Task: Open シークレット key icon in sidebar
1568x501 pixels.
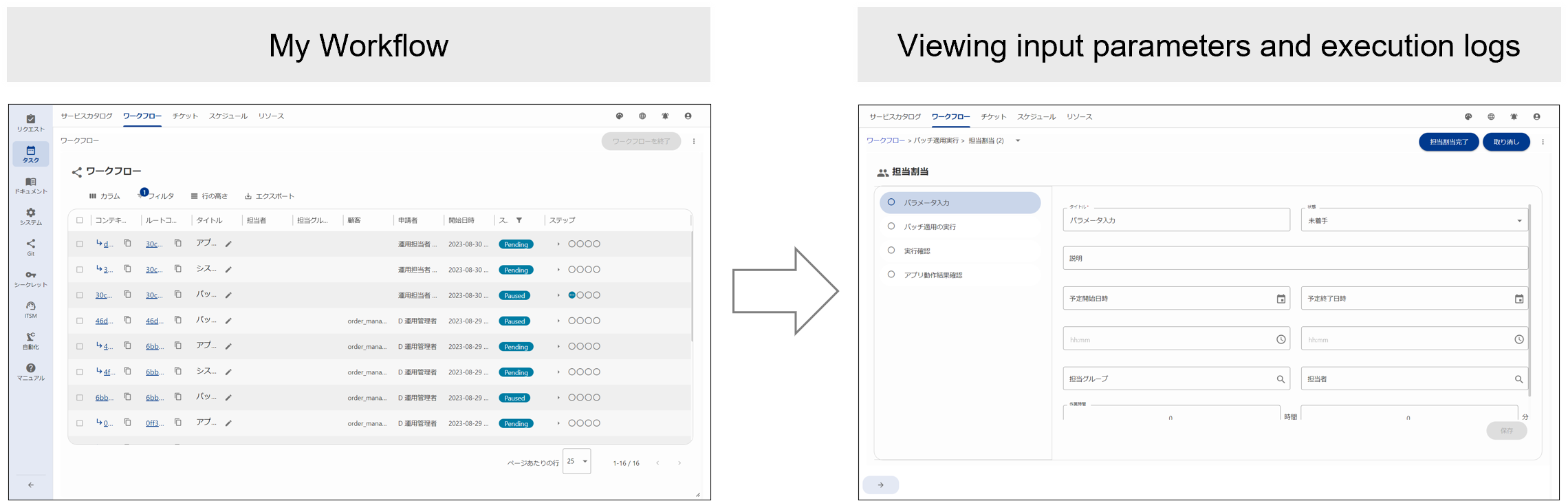Action: click(x=30, y=279)
